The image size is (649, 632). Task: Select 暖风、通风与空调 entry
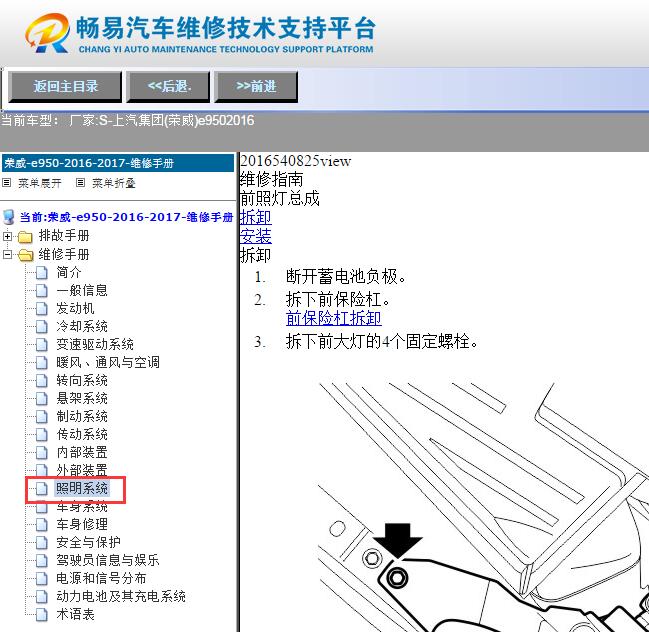click(108, 362)
